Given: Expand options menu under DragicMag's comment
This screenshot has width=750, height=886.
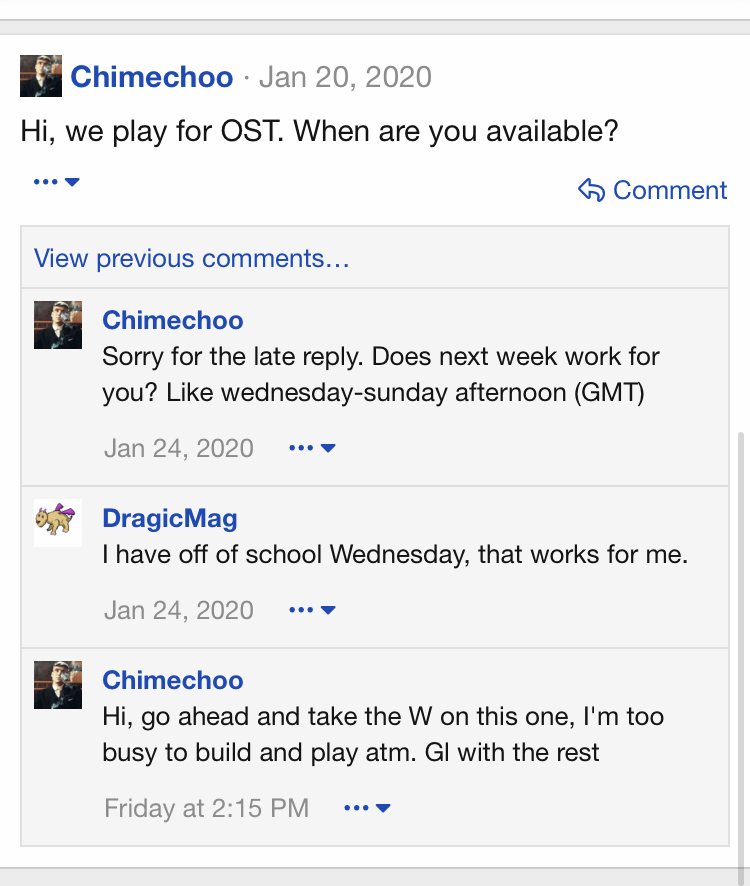Looking at the screenshot, I should pos(312,610).
